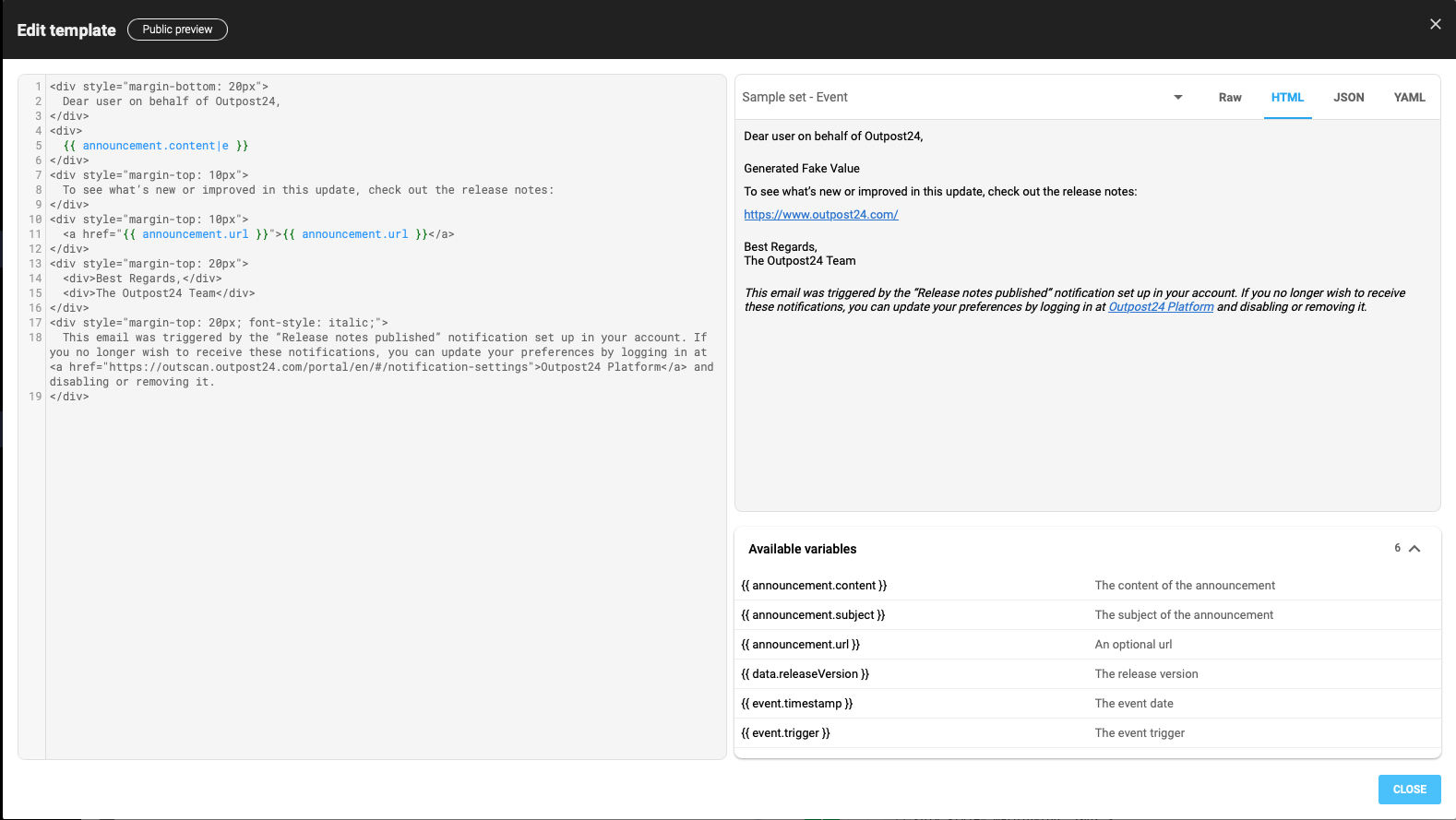Viewport: 1456px width, 820px height.
Task: Select the HTML preview tab
Action: [x=1287, y=97]
